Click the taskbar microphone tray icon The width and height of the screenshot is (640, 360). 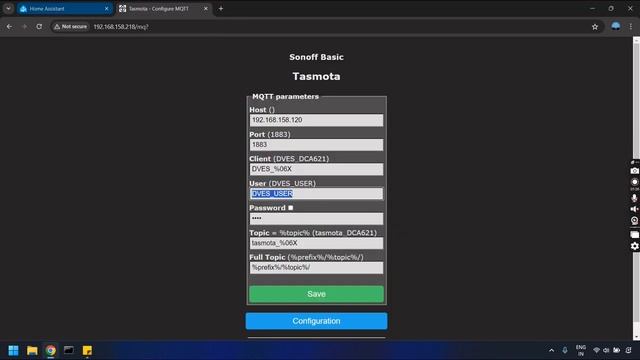(565, 350)
